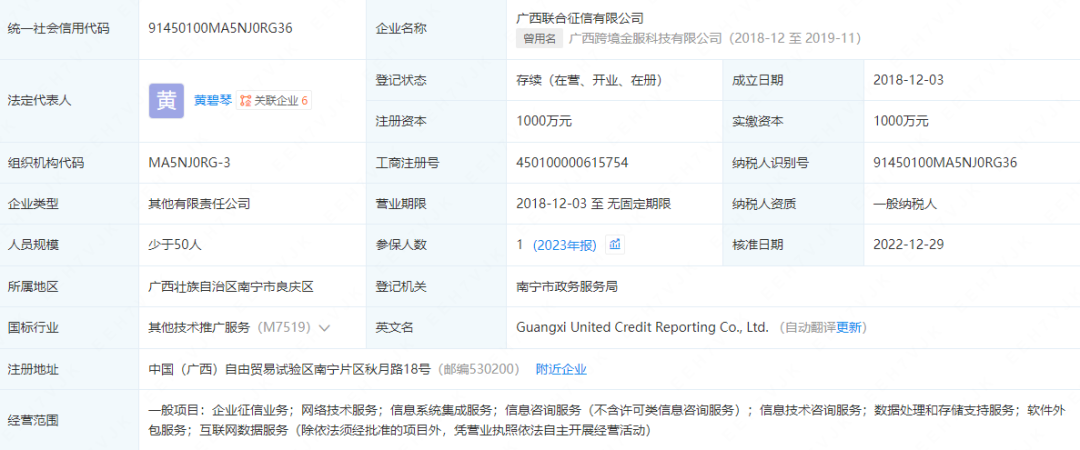Click the 企业类型 label cell
This screenshot has width=1080, height=450.
coord(69,204)
